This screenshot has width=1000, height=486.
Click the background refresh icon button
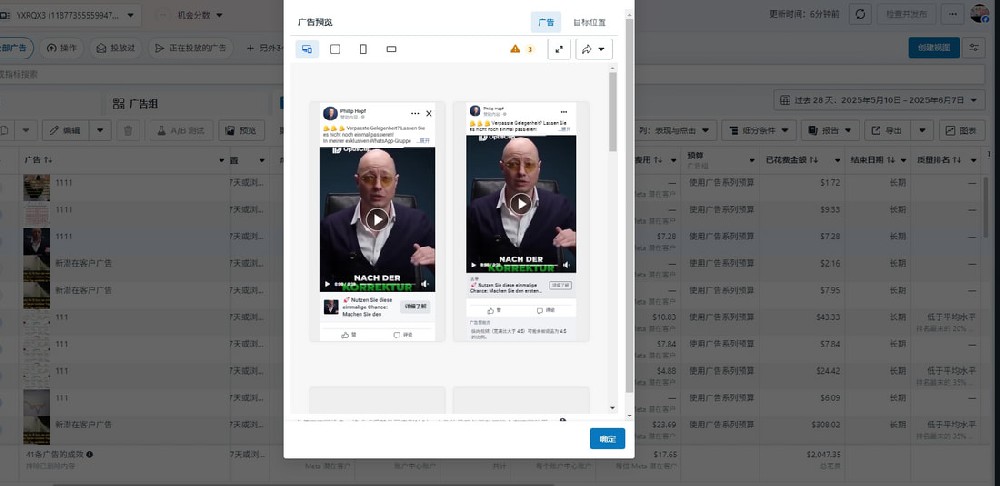861,14
